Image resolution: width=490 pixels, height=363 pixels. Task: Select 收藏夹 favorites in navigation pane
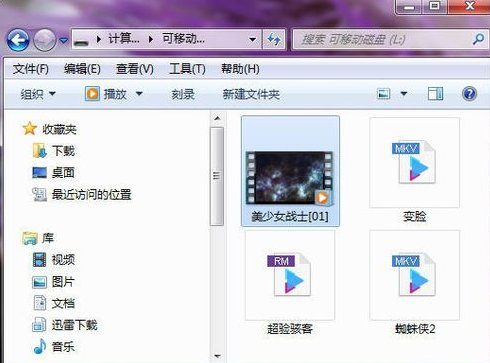click(49, 129)
